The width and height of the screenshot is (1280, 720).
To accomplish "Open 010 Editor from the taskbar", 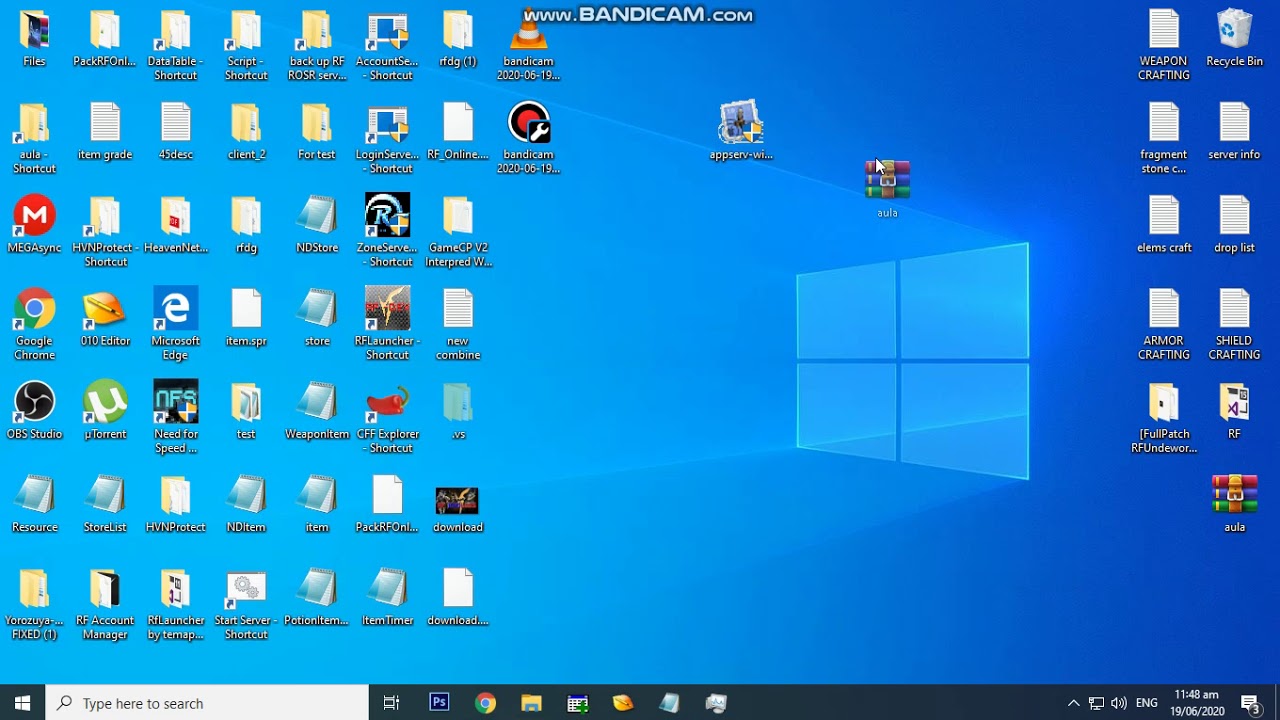I will (x=623, y=703).
